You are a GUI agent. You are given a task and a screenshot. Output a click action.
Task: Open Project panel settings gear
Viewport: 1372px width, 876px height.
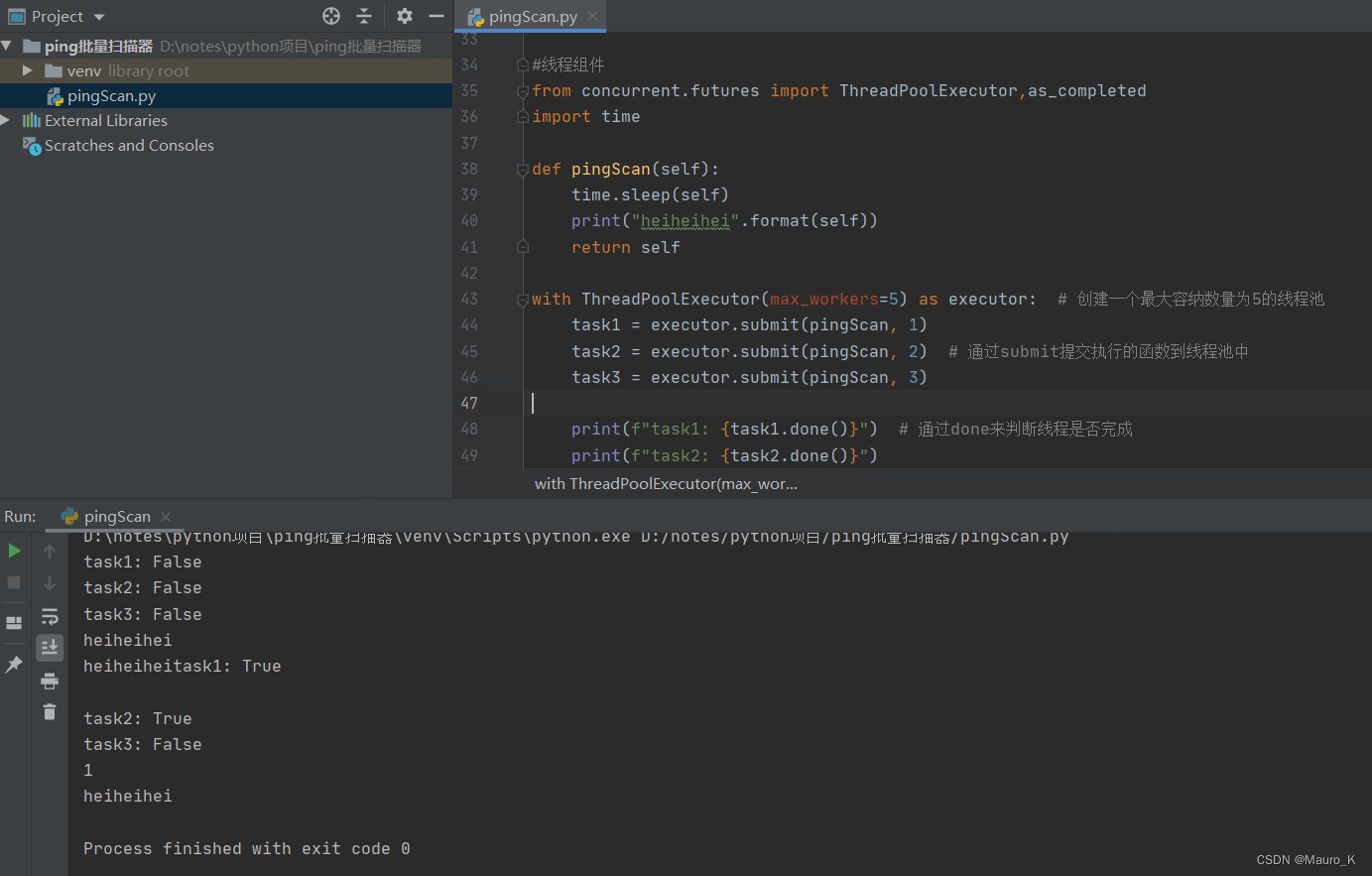point(404,16)
